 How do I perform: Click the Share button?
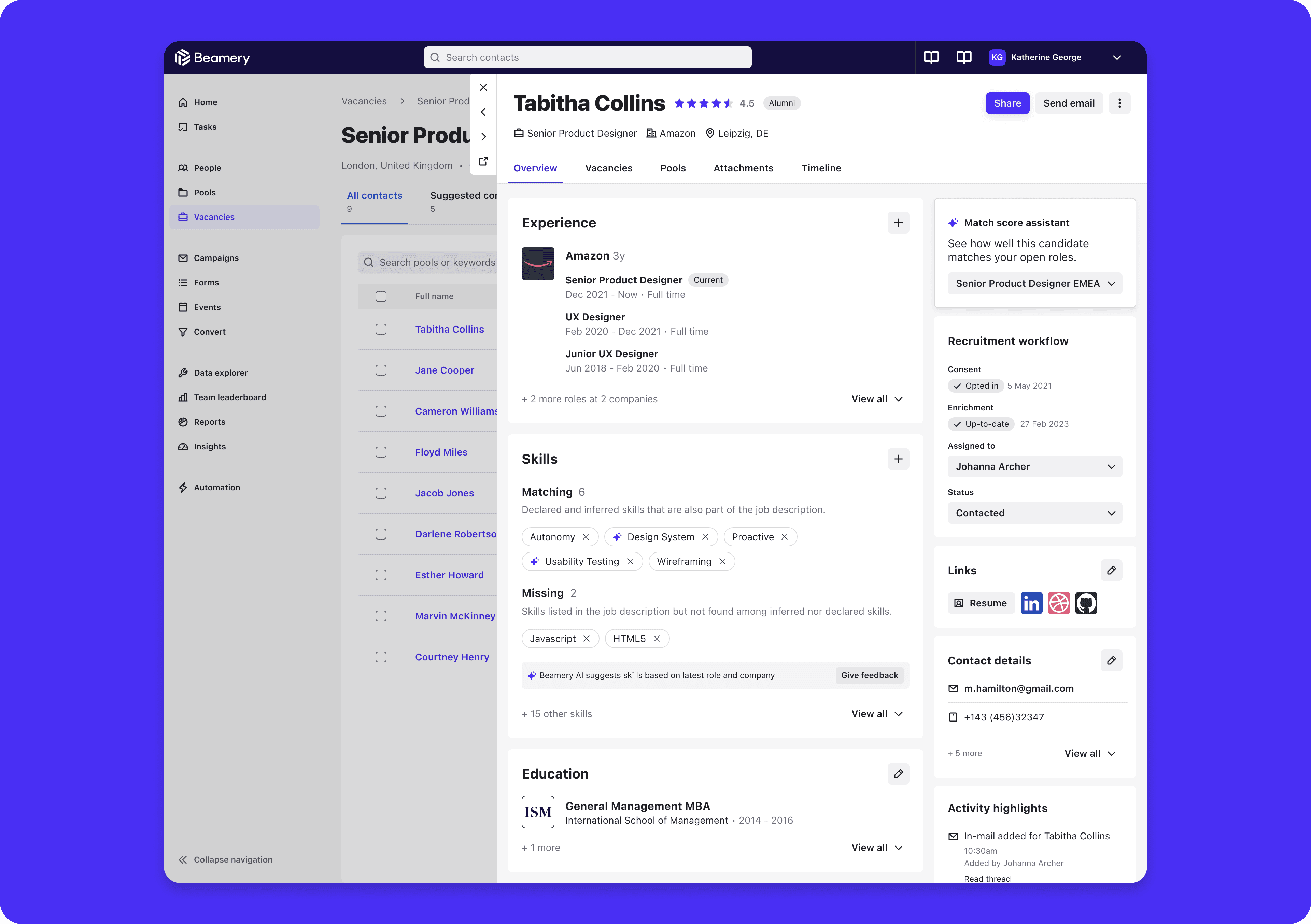tap(1007, 103)
